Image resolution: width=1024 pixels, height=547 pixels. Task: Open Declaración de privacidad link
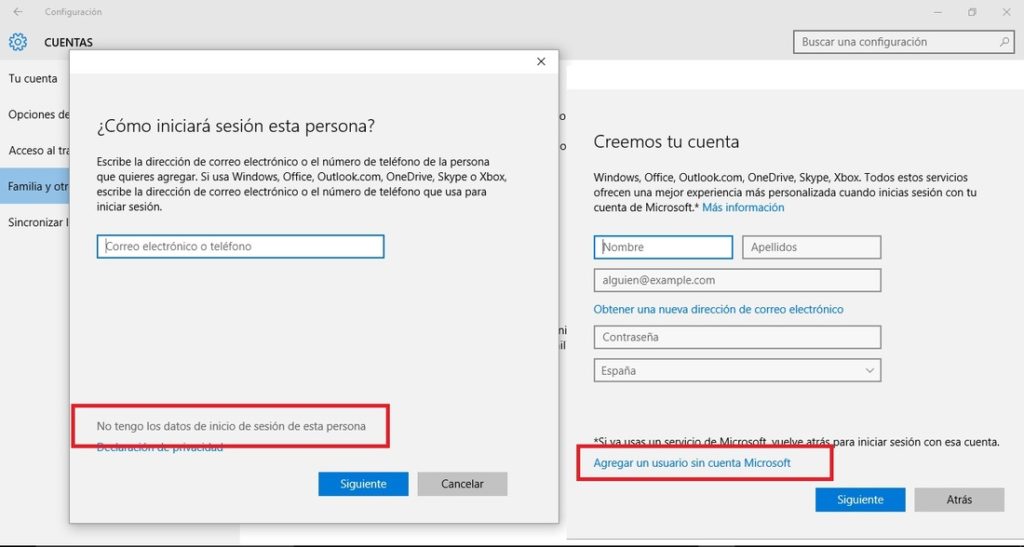pos(160,447)
